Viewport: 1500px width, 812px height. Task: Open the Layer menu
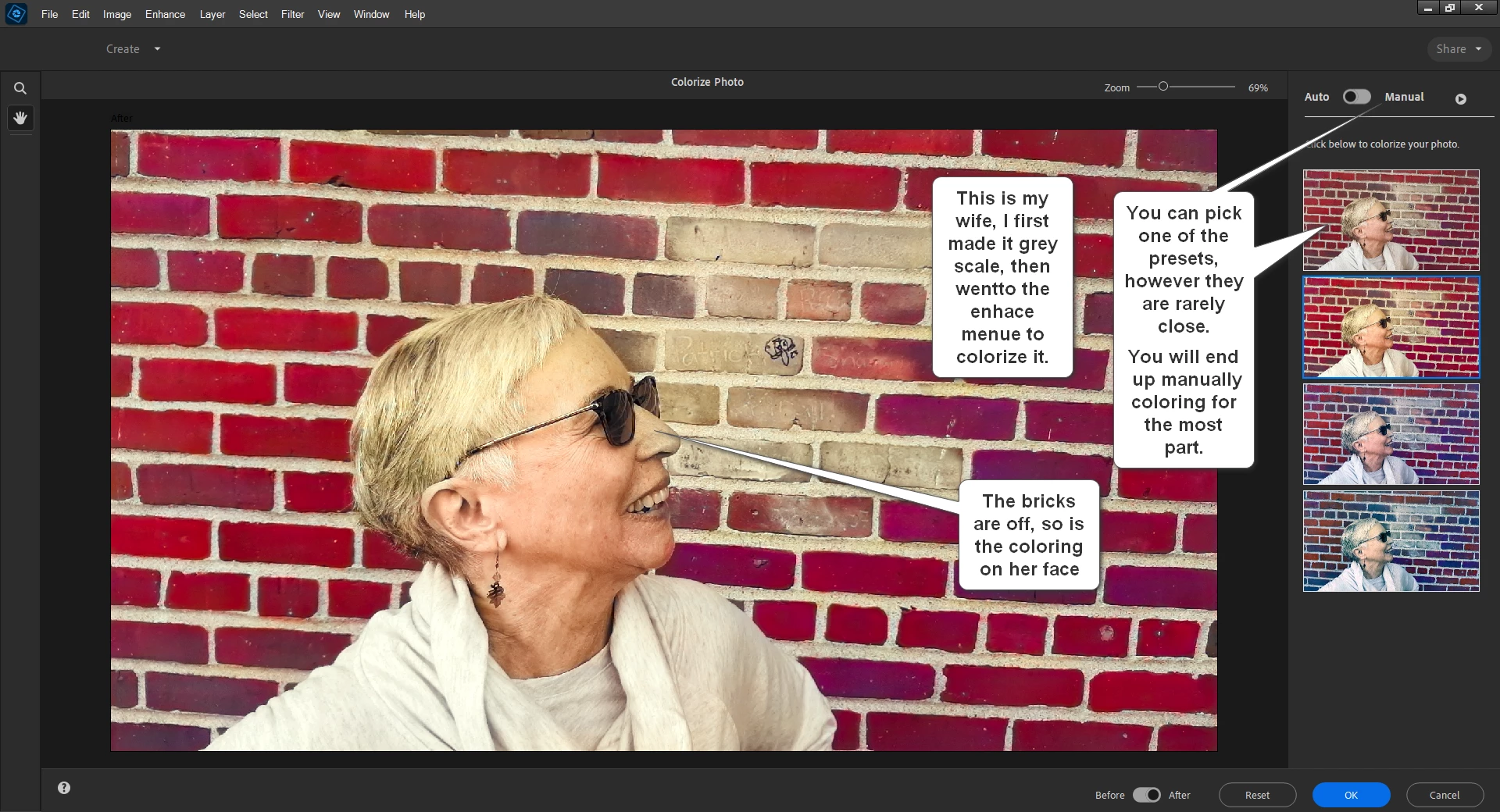[212, 14]
